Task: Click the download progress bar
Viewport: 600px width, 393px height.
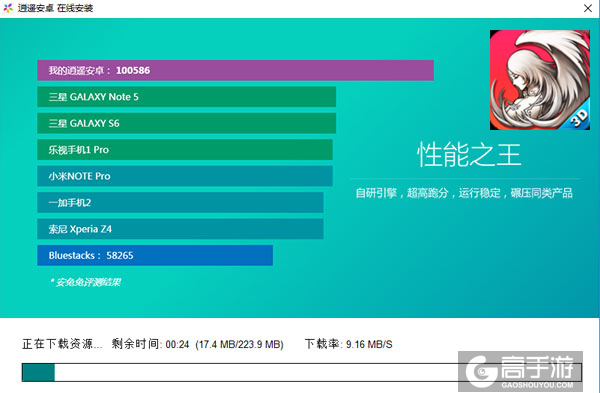Action: pos(302,372)
